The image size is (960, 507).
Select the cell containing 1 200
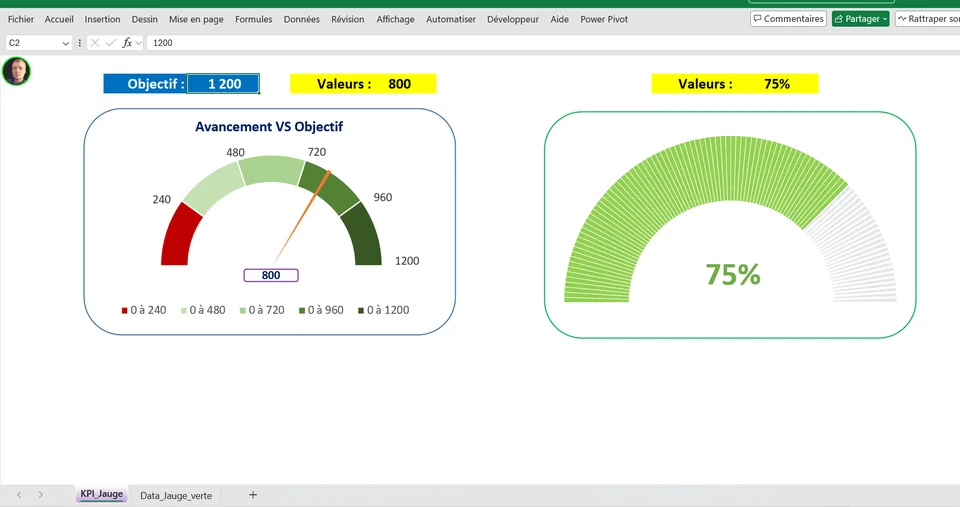click(223, 84)
